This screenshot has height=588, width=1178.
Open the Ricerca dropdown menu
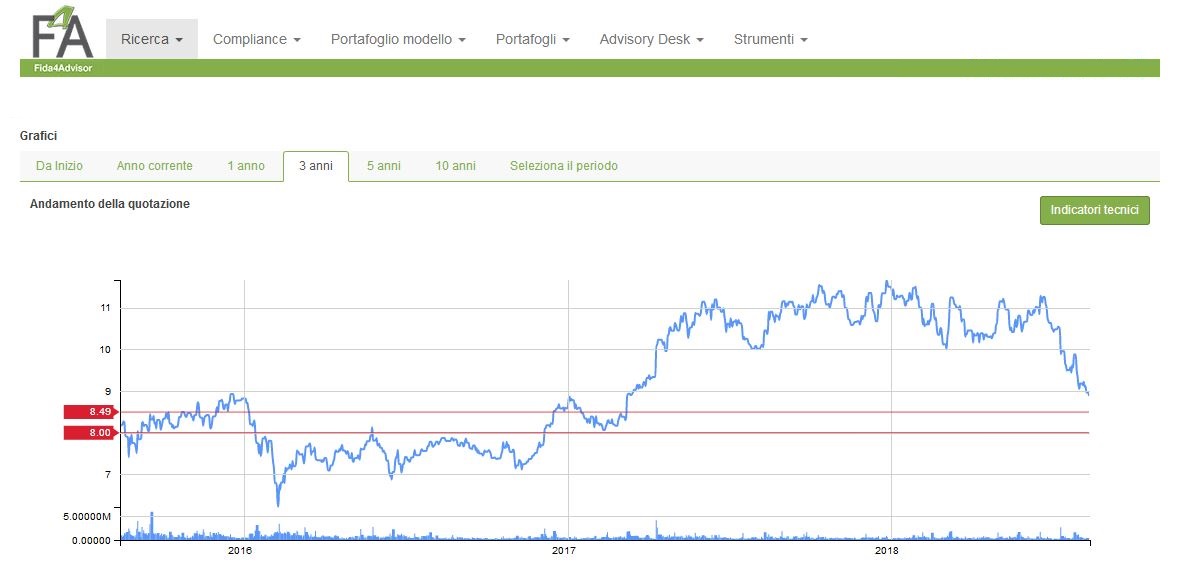[151, 39]
